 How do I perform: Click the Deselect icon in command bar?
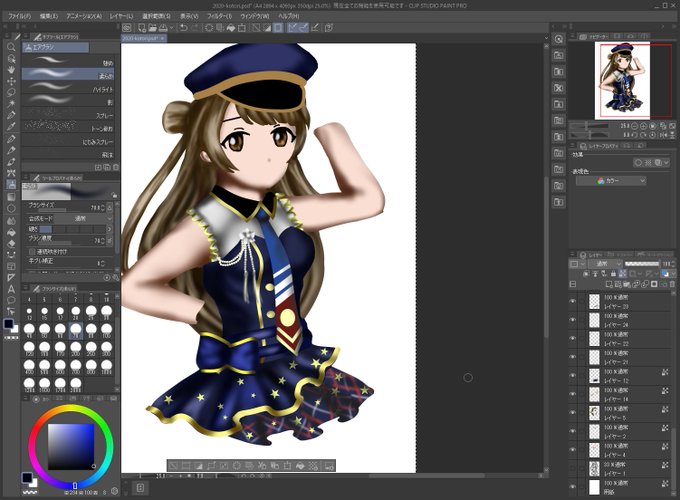pos(257,28)
